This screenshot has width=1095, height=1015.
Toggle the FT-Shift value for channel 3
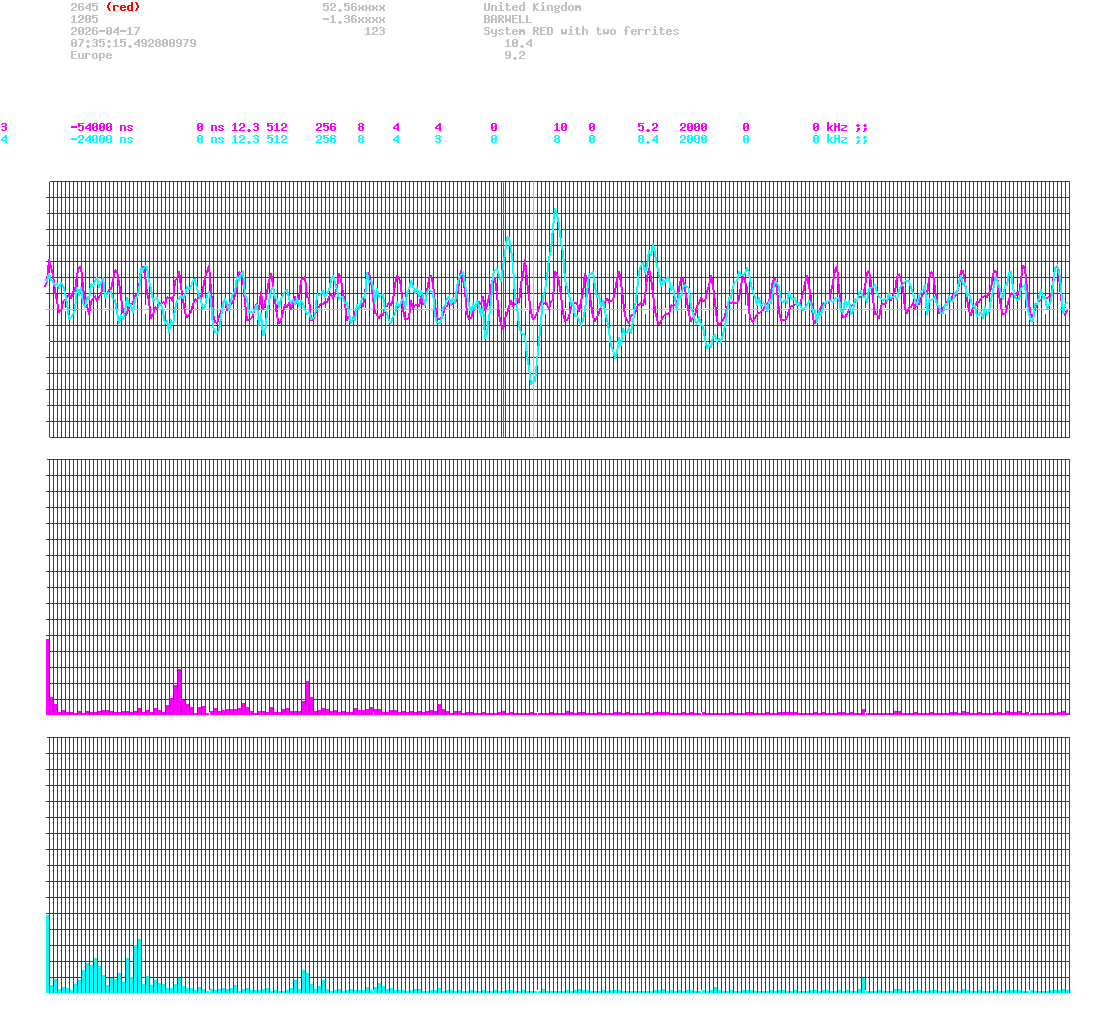point(493,128)
